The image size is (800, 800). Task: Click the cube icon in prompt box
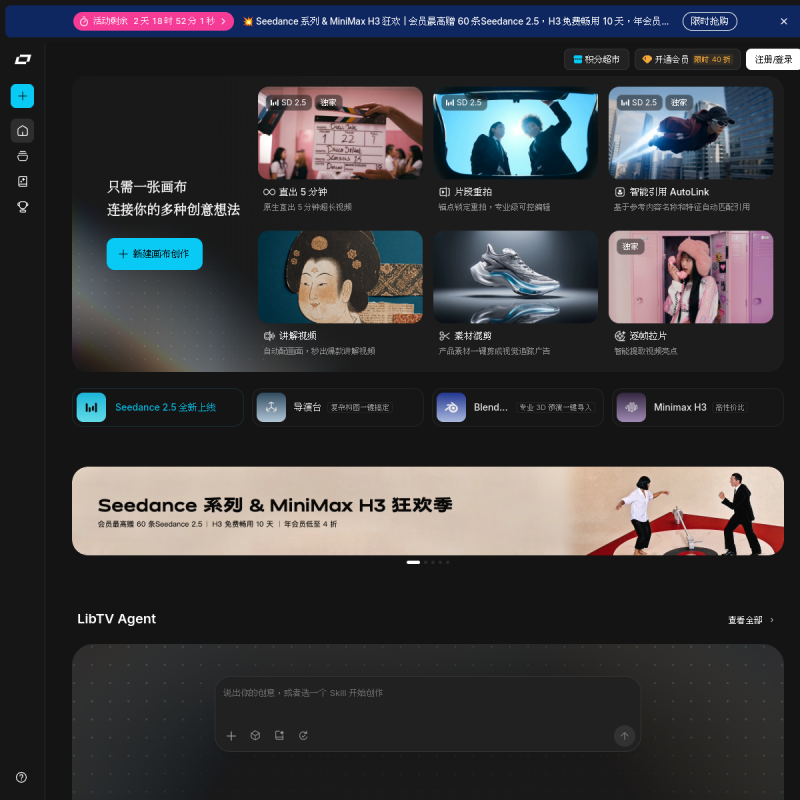click(255, 735)
